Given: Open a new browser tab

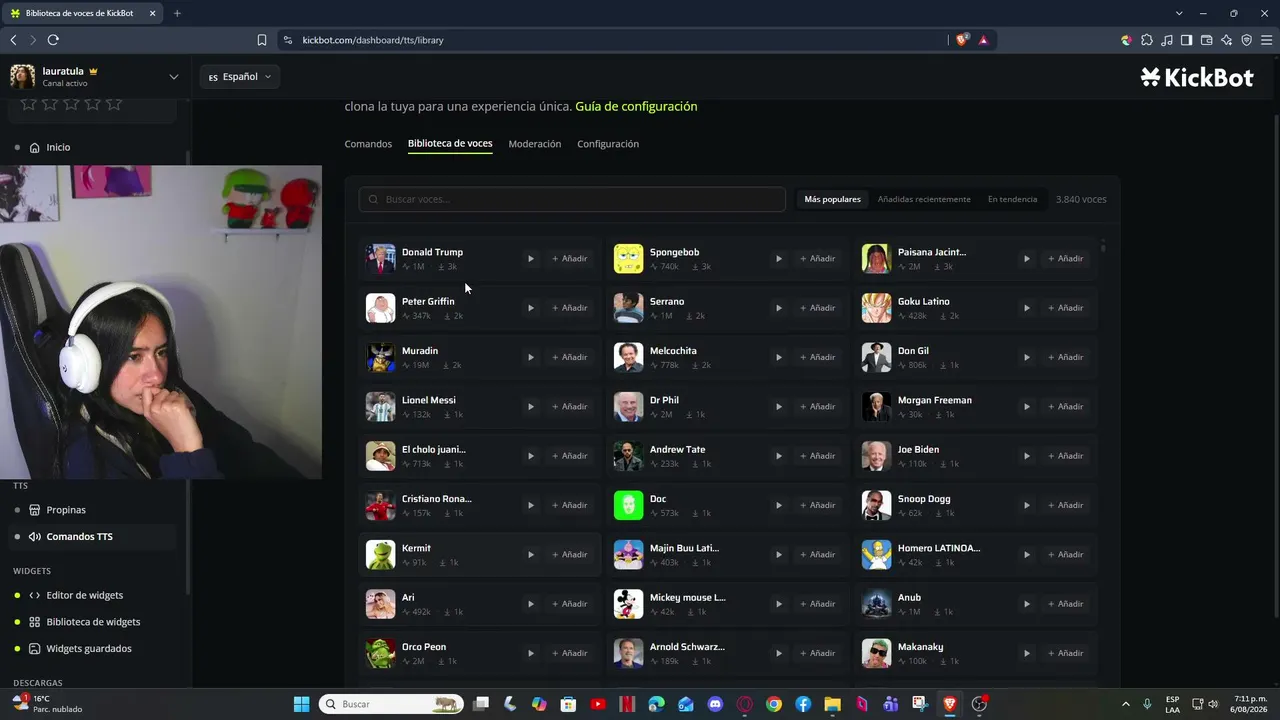Looking at the screenshot, I should click(177, 13).
